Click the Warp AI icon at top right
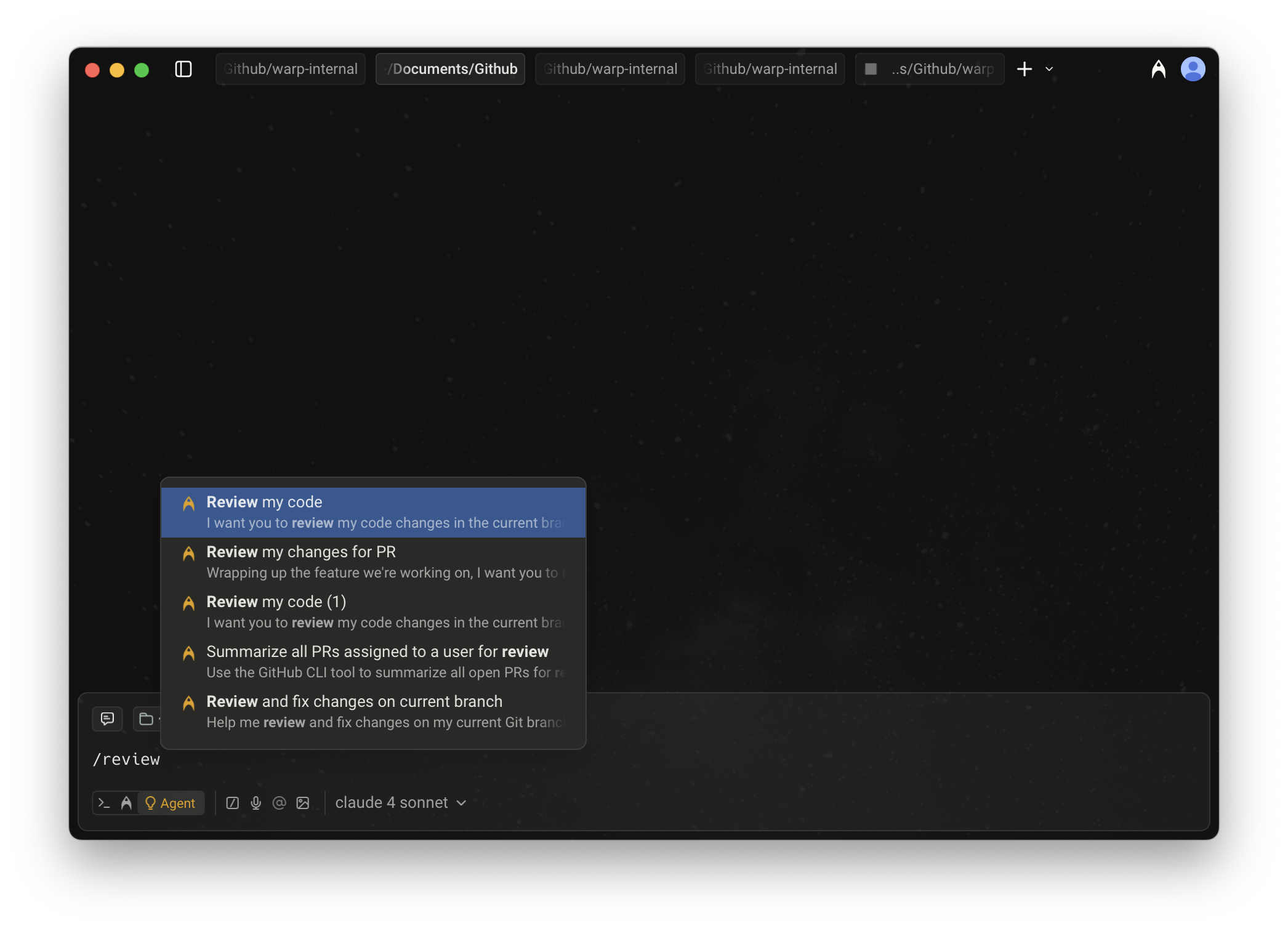This screenshot has height=931, width=1288. (x=1158, y=69)
